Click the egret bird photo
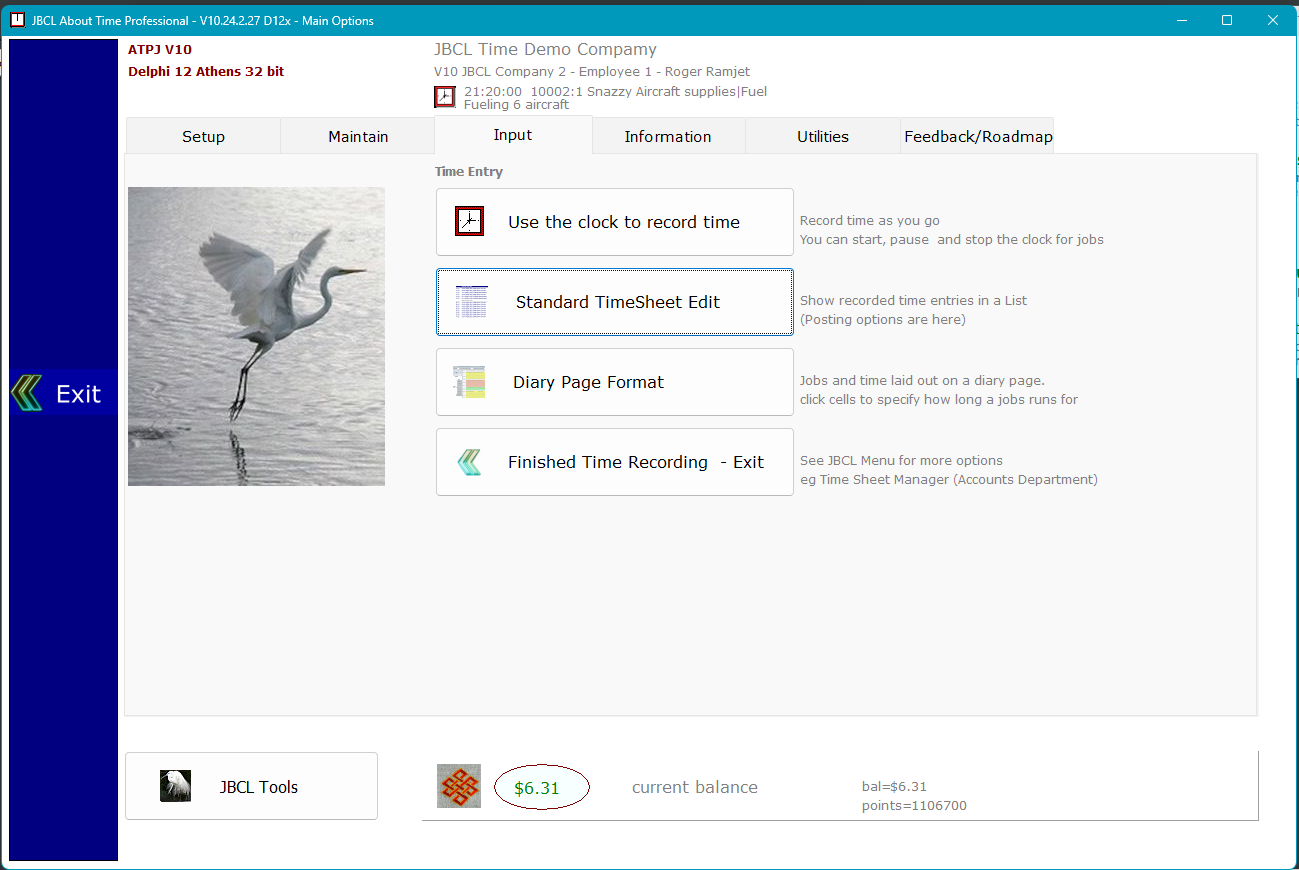 click(x=256, y=336)
